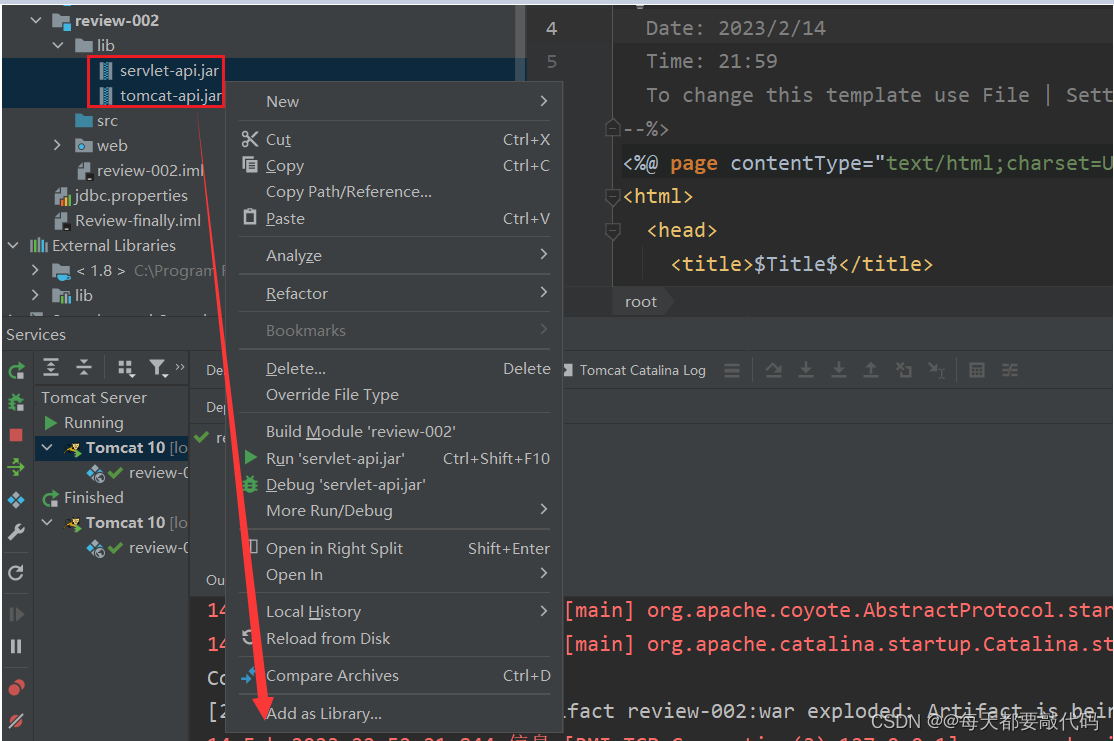This screenshot has width=1114, height=741.
Task: Expand the web folder
Action: coord(58,146)
